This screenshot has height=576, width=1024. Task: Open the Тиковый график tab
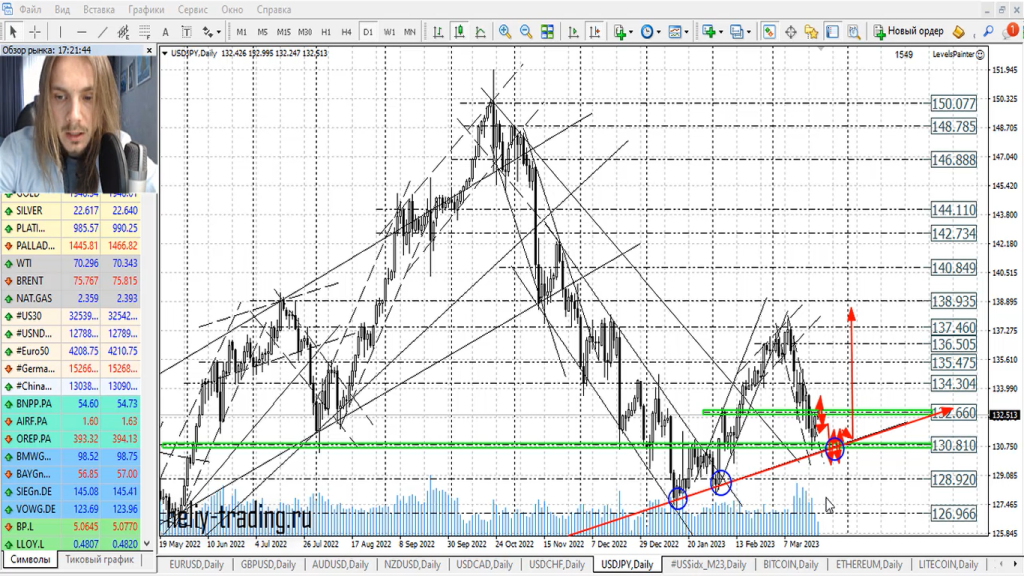point(100,559)
